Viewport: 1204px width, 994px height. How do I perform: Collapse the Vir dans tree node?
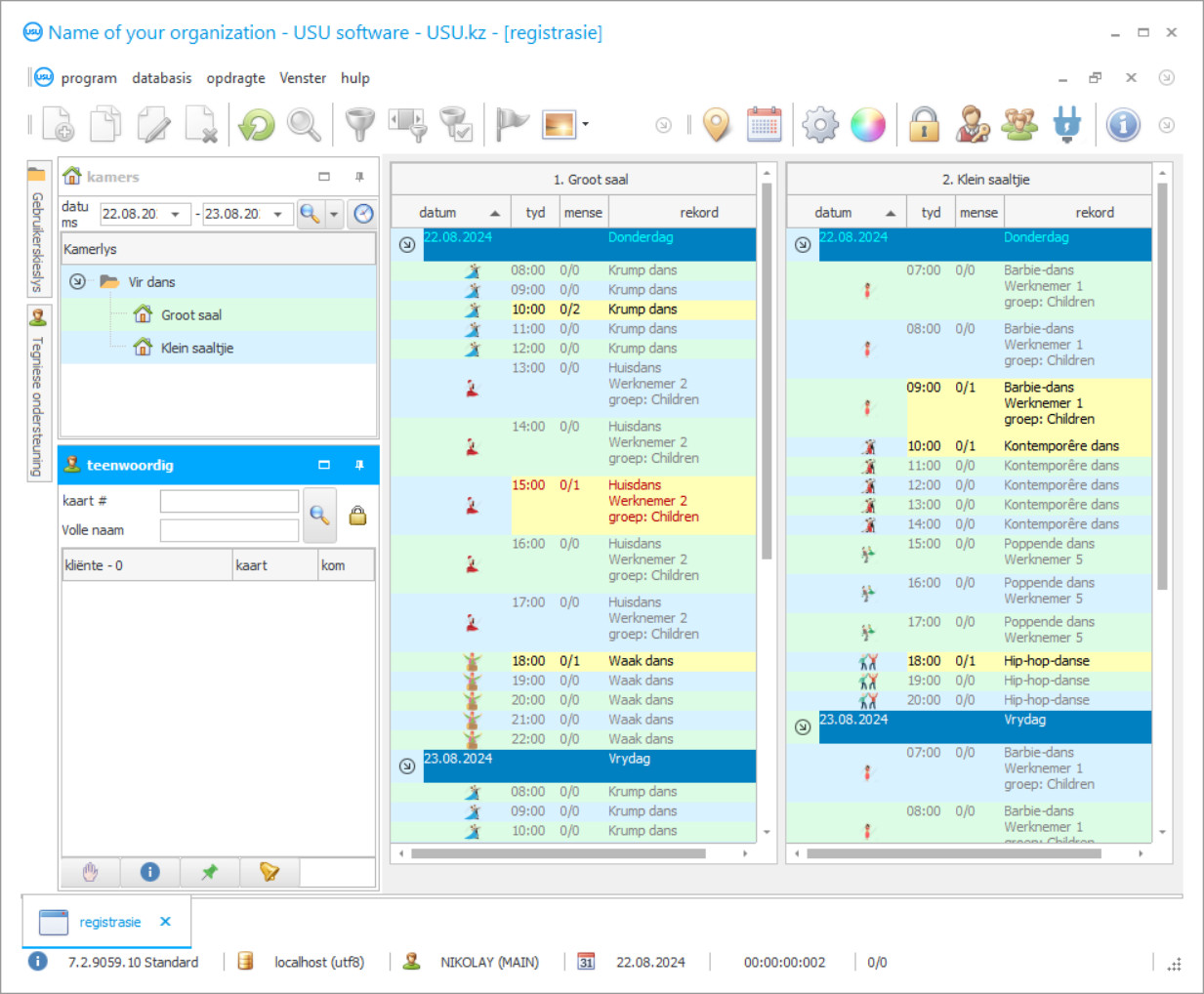pos(77,282)
